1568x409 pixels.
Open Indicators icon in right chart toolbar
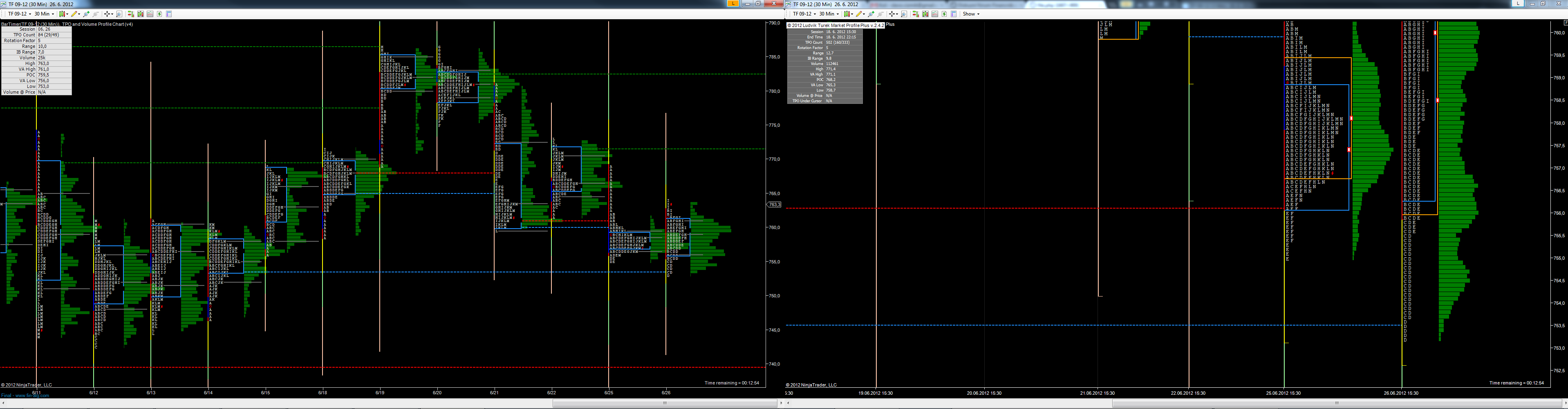point(934,14)
